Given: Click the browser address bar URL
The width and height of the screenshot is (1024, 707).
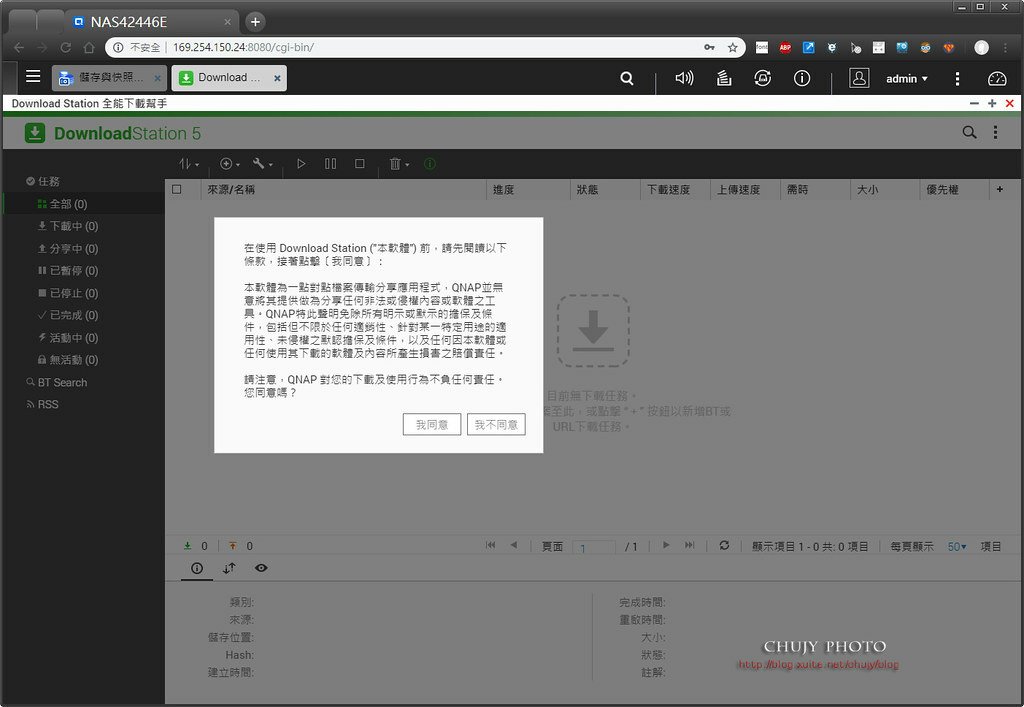Looking at the screenshot, I should (x=243, y=48).
